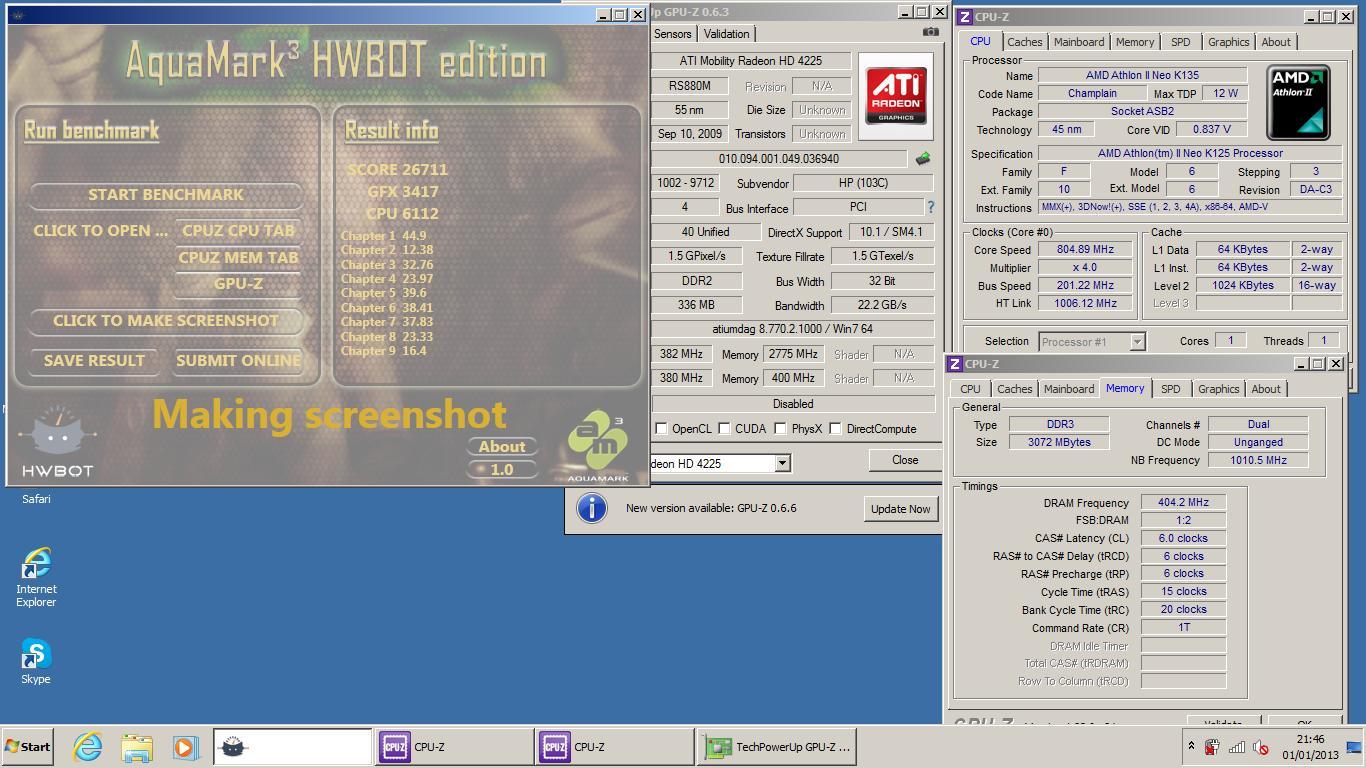Image resolution: width=1366 pixels, height=768 pixels.
Task: Click the SAVE RESULT button
Action: 94,361
